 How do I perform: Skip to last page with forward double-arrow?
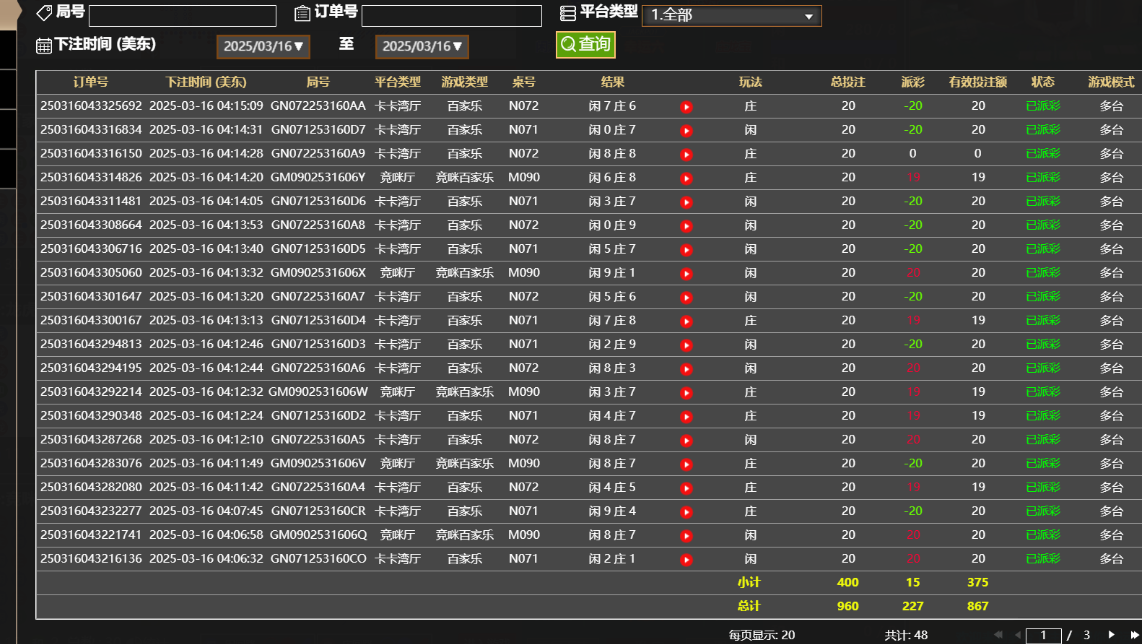tap(1135, 635)
